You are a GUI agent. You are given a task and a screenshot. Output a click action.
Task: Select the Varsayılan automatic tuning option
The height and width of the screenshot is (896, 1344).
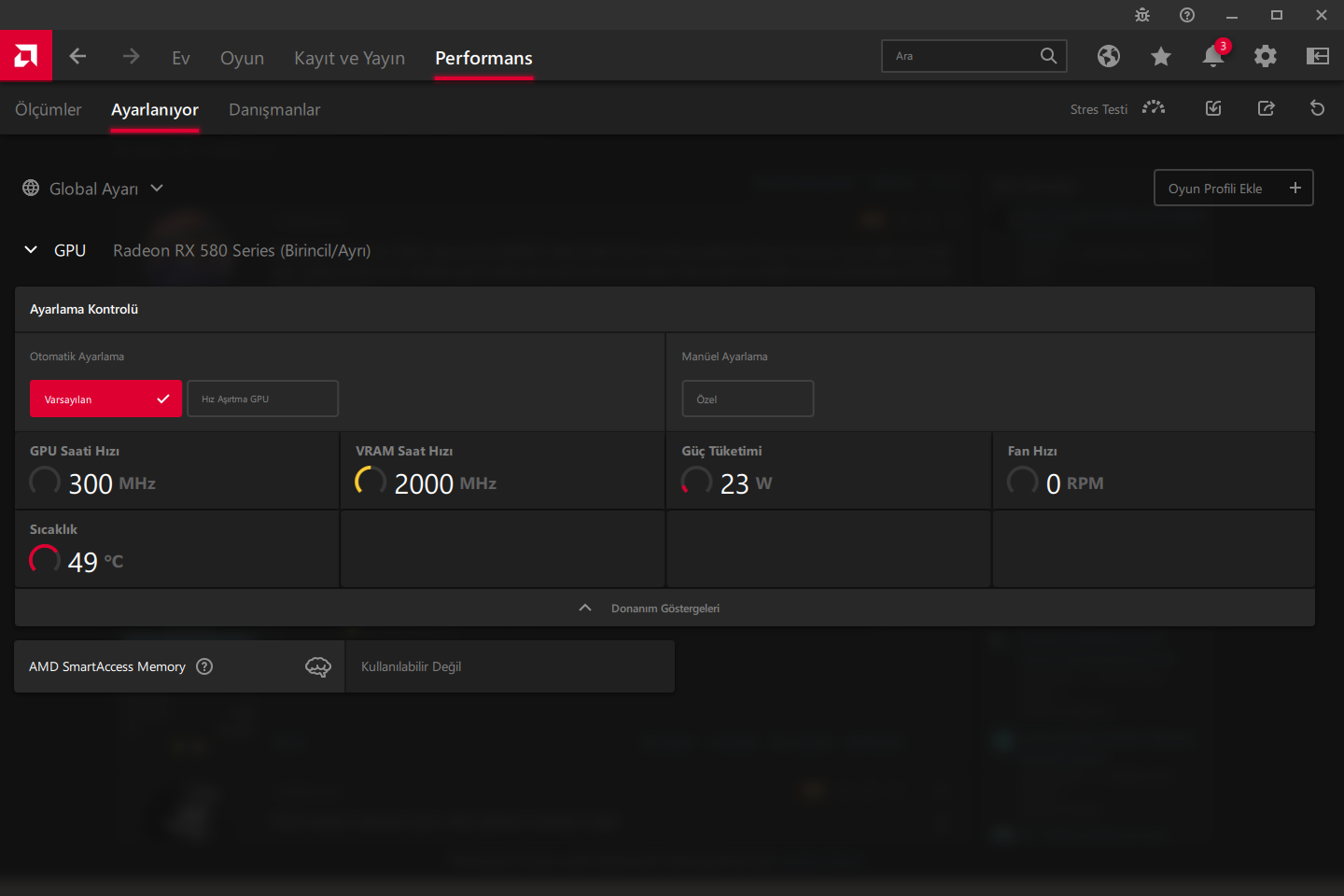click(x=105, y=399)
